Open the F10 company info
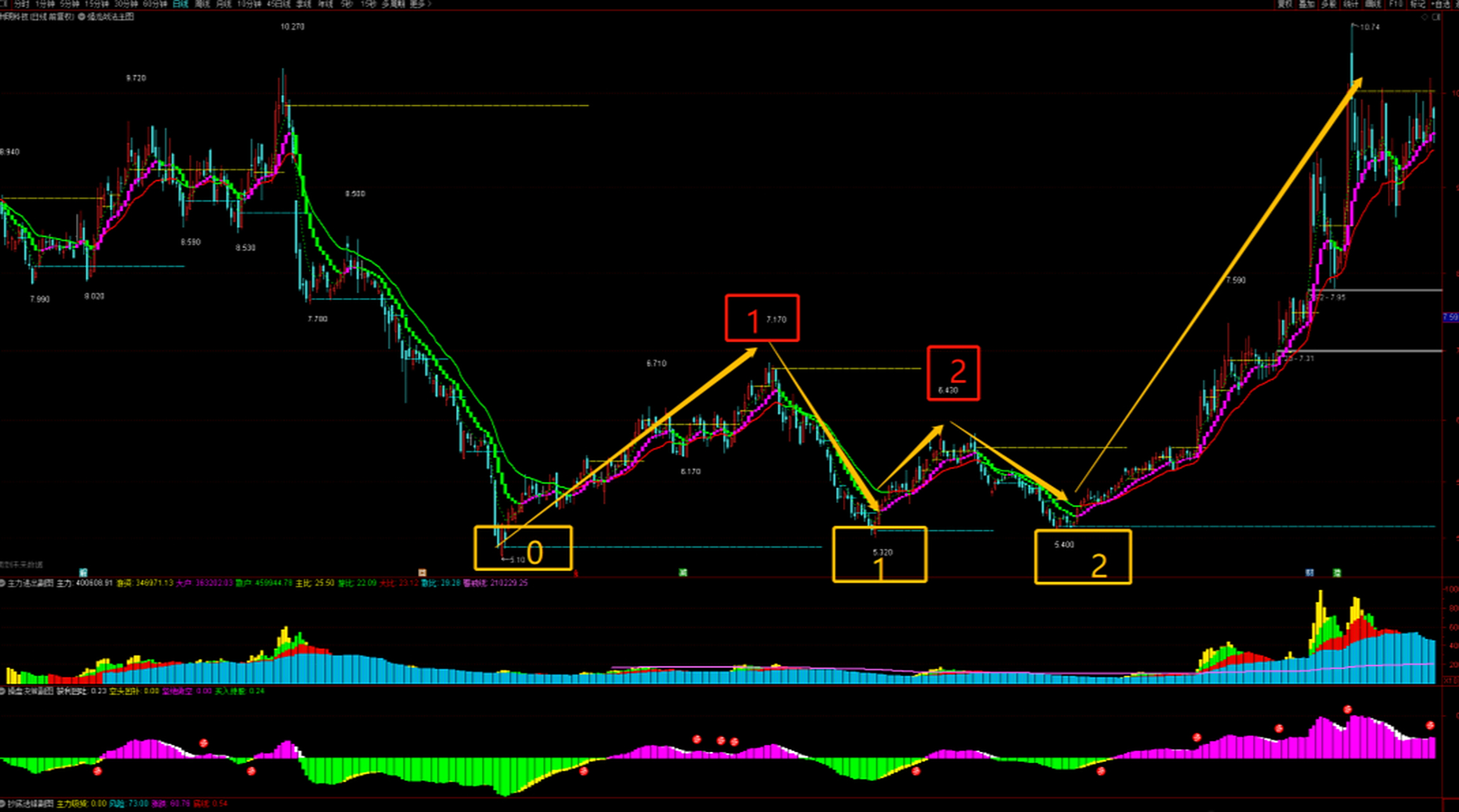 click(1396, 4)
